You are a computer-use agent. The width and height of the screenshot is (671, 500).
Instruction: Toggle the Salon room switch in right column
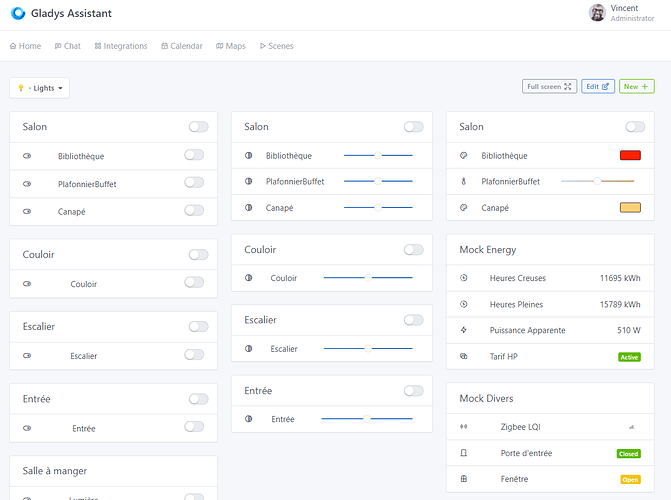tap(635, 127)
